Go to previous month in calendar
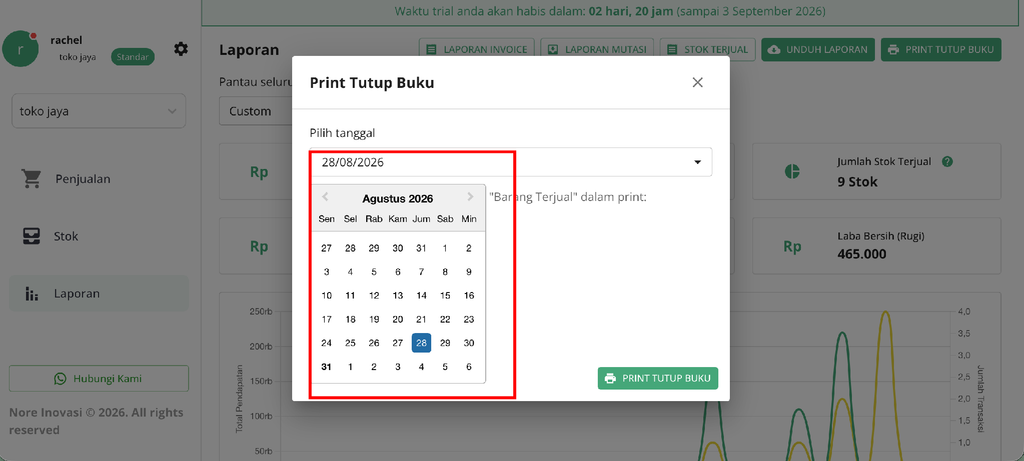 coord(325,197)
